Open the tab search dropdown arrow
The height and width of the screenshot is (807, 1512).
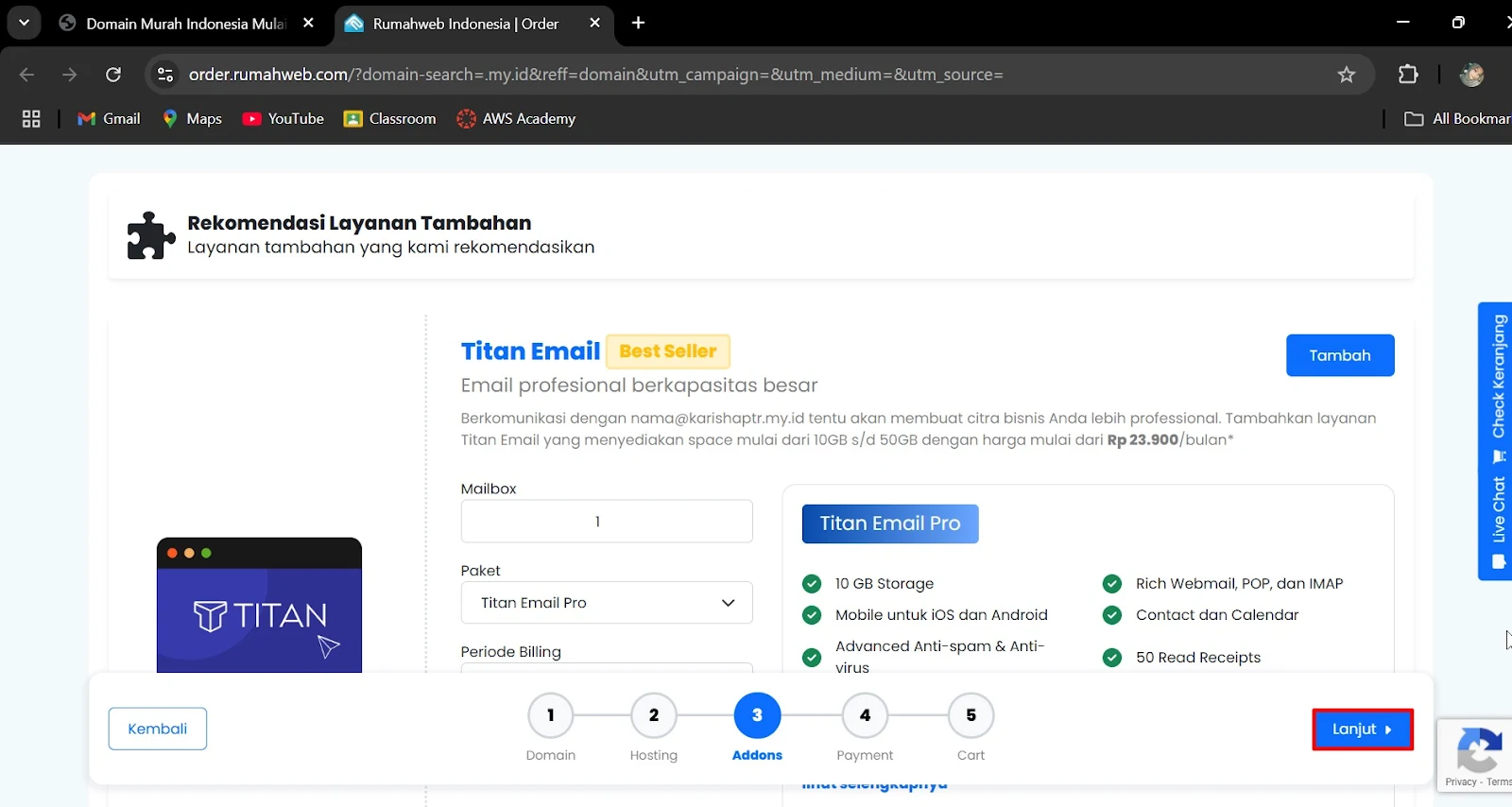coord(24,23)
